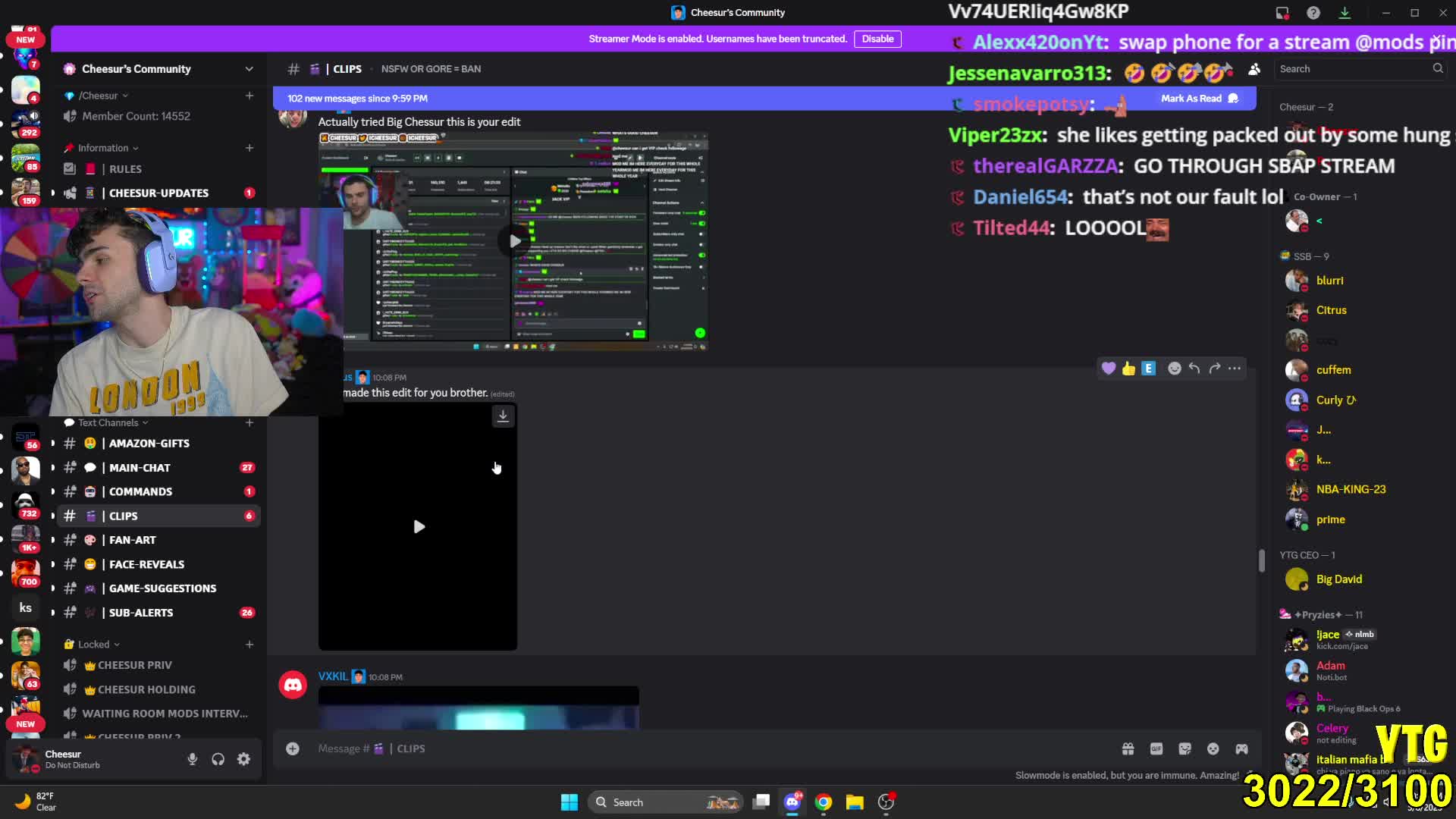Open File Explorer from the taskbar

tap(855, 802)
